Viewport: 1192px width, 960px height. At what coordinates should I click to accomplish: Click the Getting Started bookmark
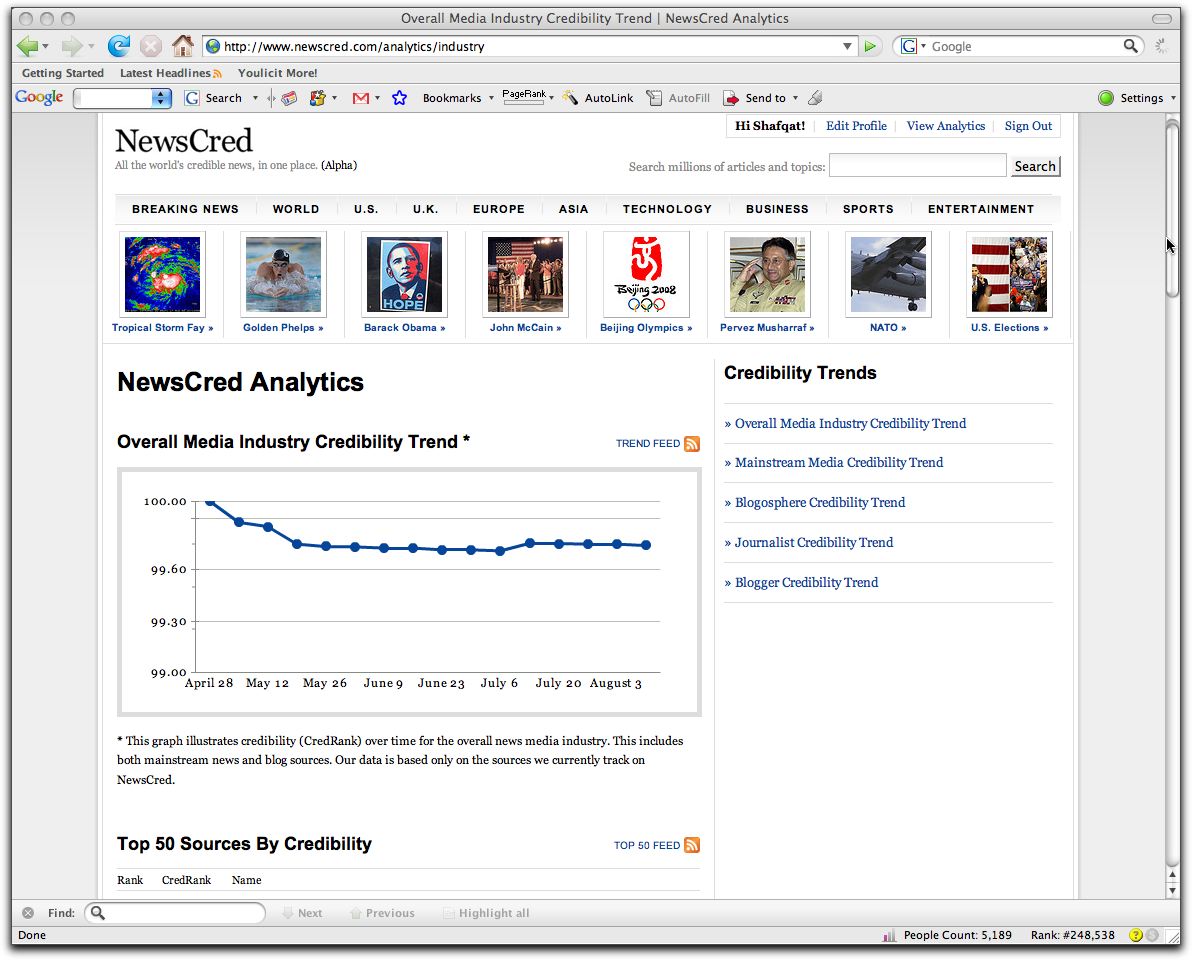click(x=62, y=73)
